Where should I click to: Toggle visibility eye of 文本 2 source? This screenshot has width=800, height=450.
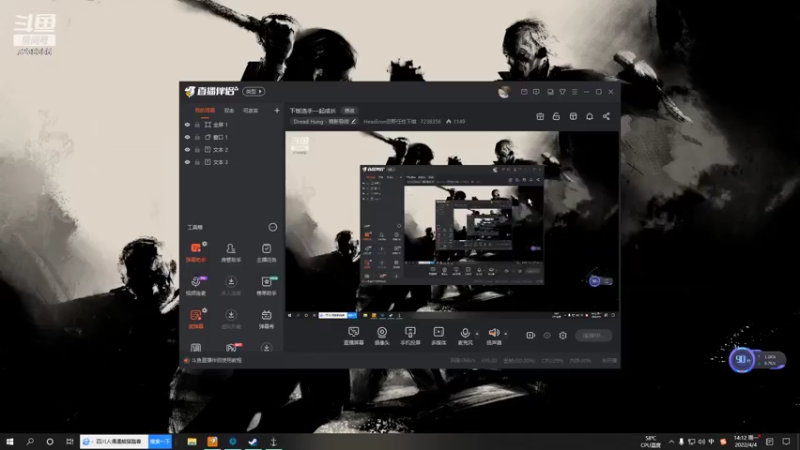point(187,149)
